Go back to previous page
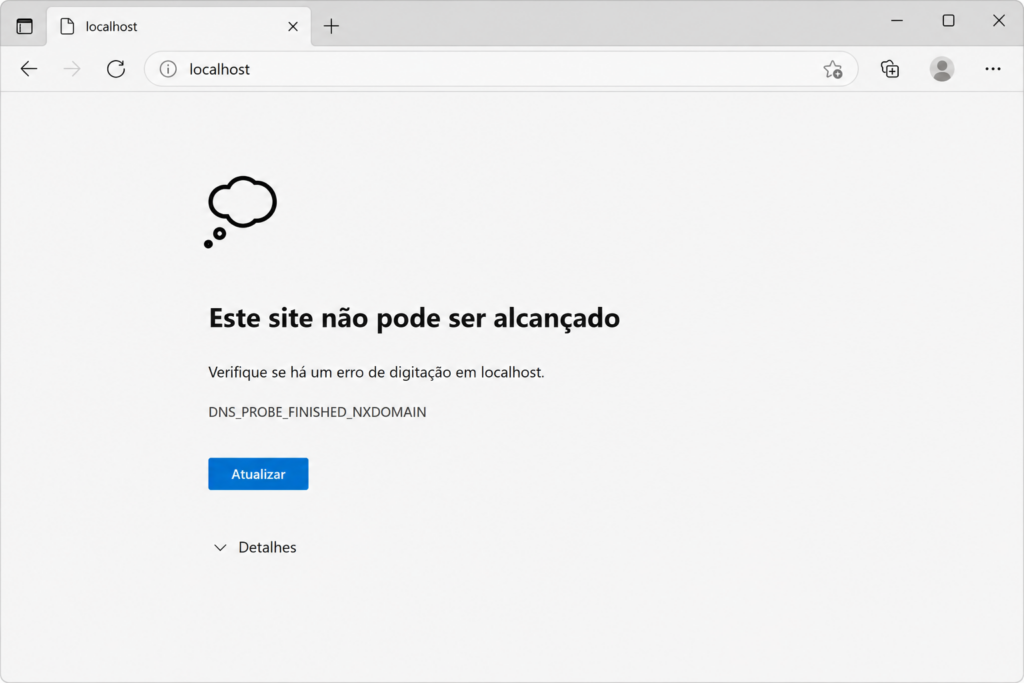This screenshot has height=683, width=1024. coord(29,69)
